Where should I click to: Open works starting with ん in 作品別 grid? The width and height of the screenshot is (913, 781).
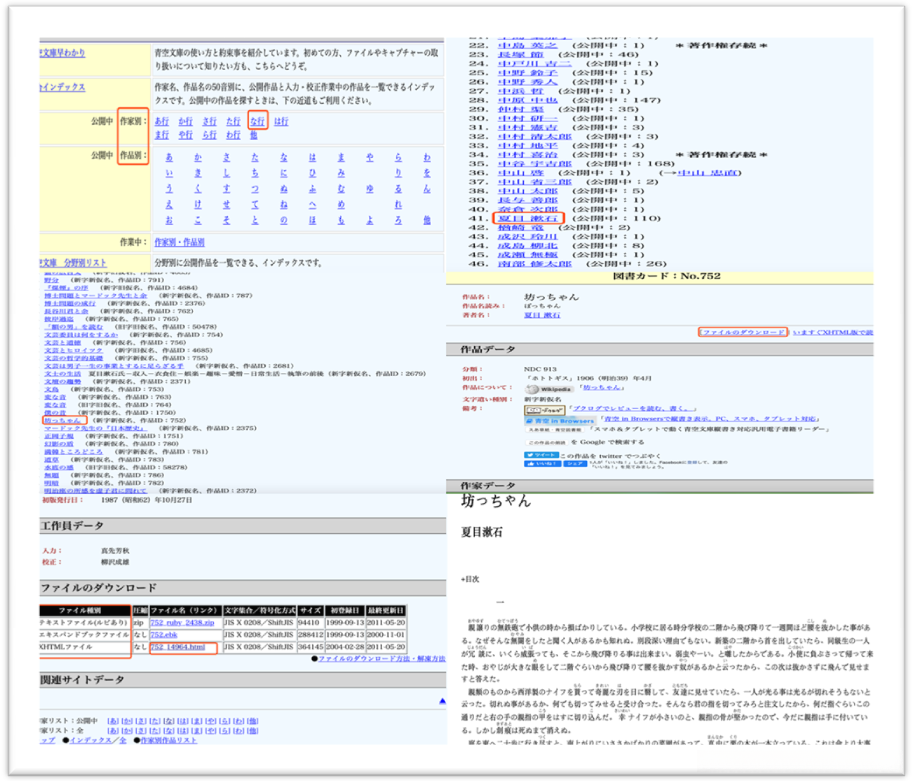click(x=427, y=189)
